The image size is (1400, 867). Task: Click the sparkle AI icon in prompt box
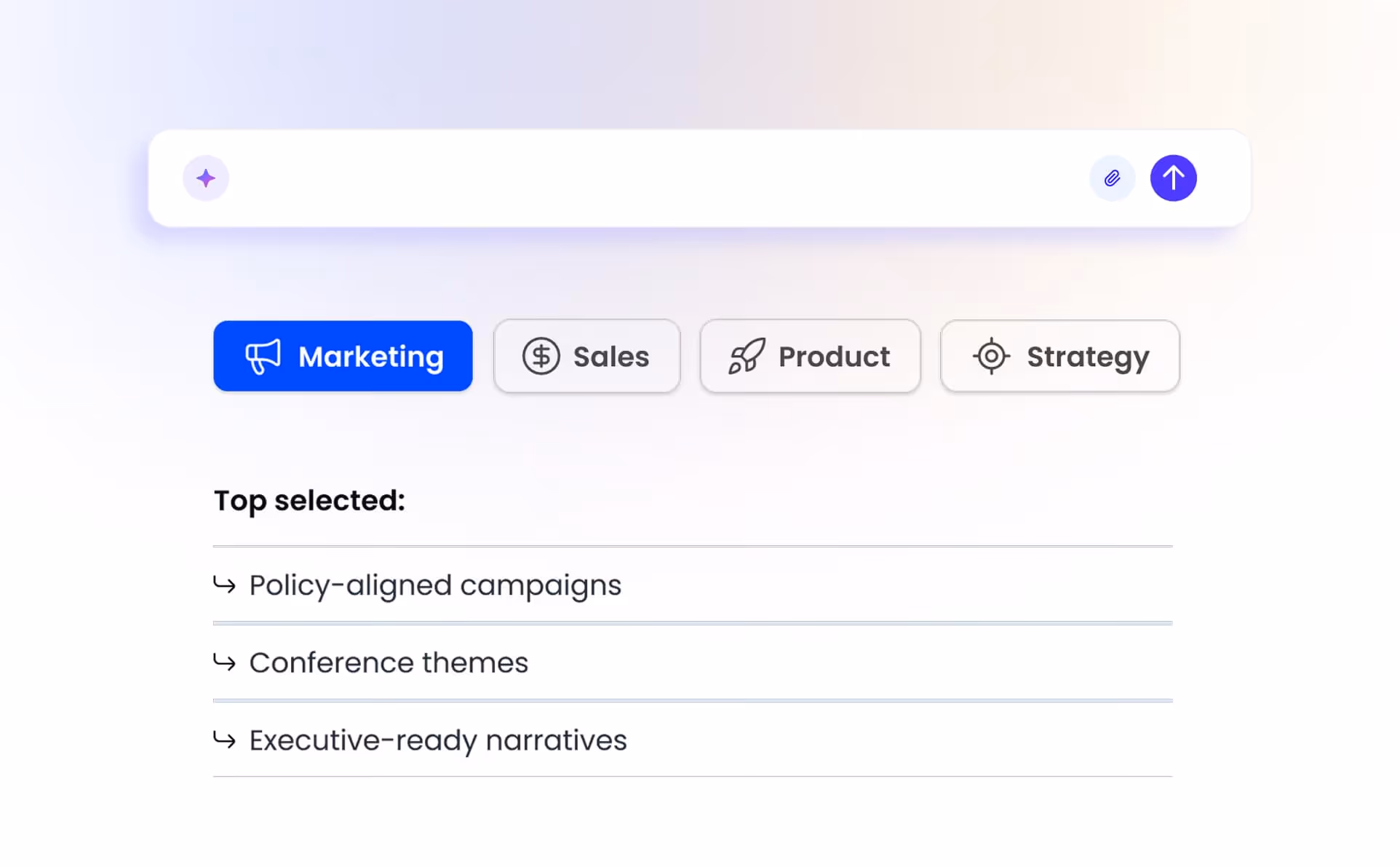pyautogui.click(x=206, y=178)
